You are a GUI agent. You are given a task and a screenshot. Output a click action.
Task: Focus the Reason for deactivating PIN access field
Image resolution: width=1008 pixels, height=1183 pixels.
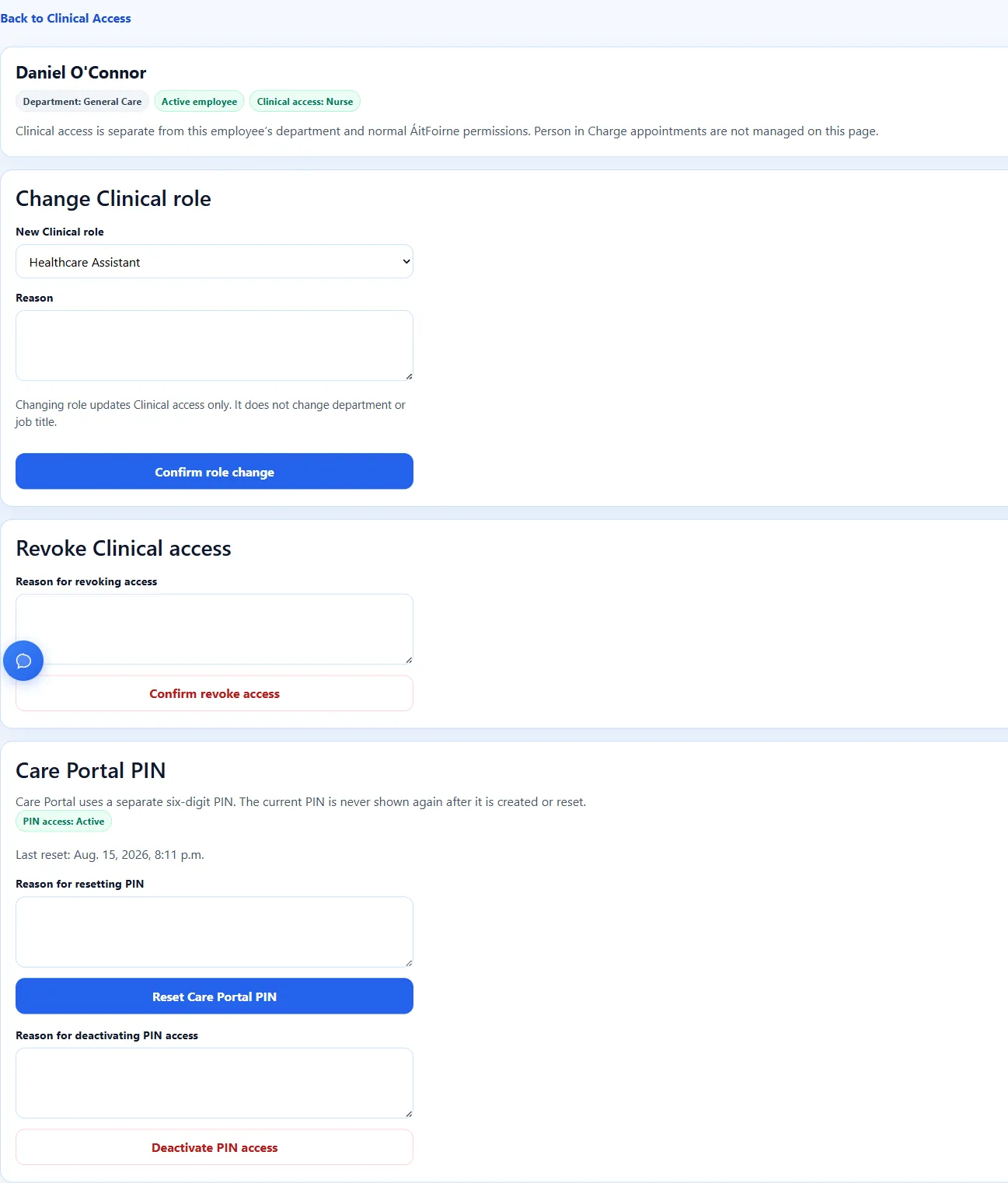(215, 1083)
